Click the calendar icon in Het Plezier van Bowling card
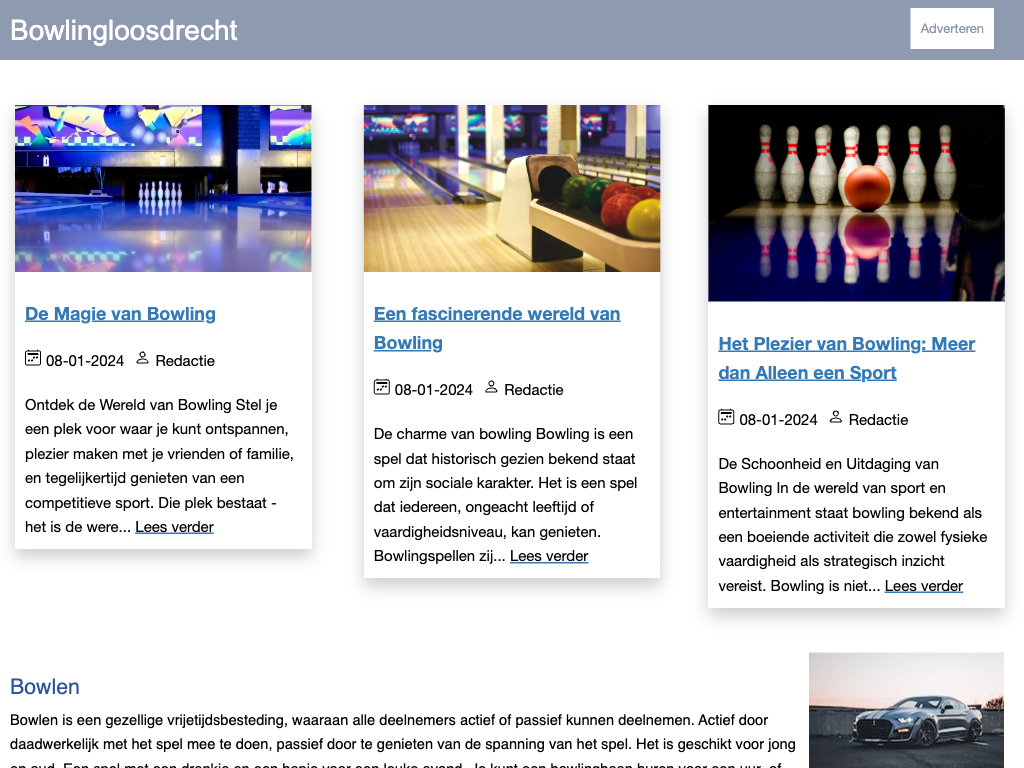 click(x=726, y=417)
